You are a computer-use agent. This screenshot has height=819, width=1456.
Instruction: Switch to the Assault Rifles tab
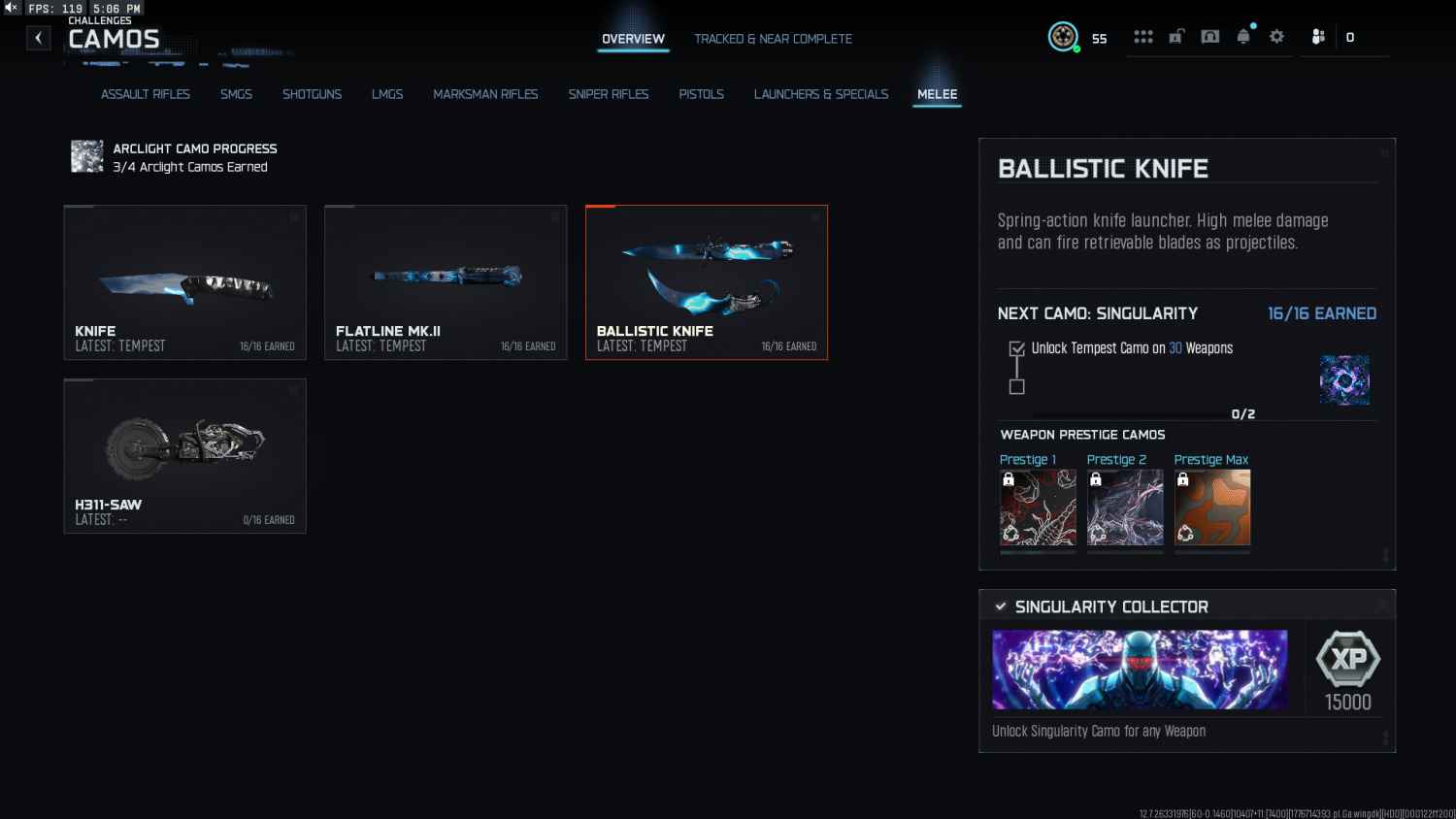pyautogui.click(x=146, y=94)
